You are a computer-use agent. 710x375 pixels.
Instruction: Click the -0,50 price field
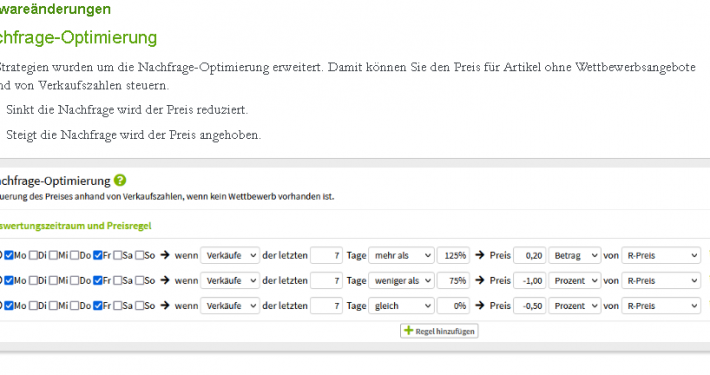[530, 306]
